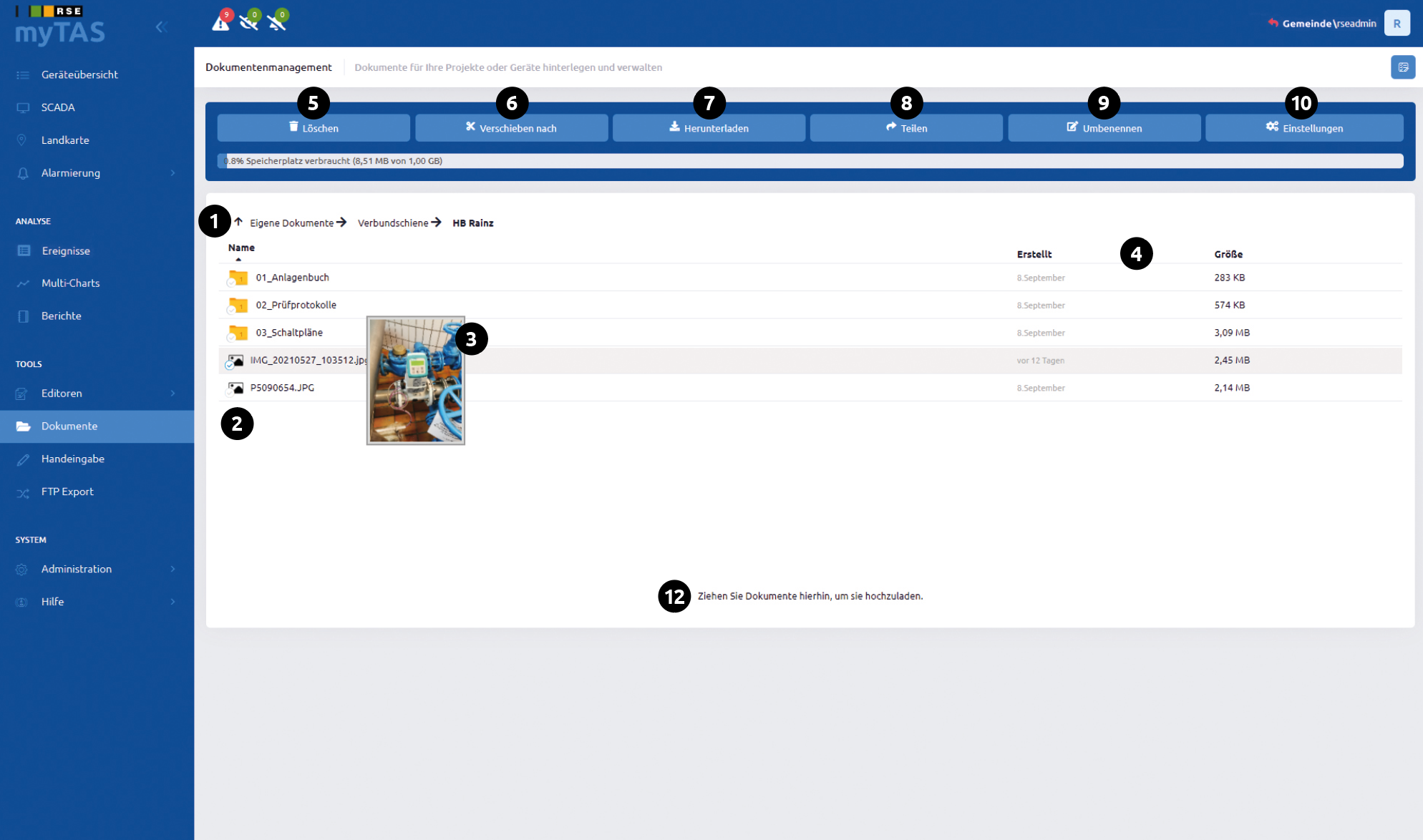Click the Einstellungen button
This screenshot has height=840, width=1423.
point(1304,128)
